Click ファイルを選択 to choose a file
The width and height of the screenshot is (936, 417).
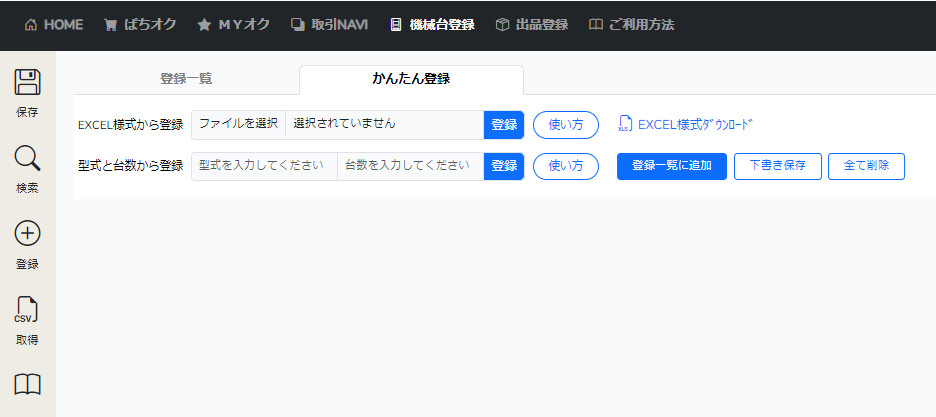point(239,125)
